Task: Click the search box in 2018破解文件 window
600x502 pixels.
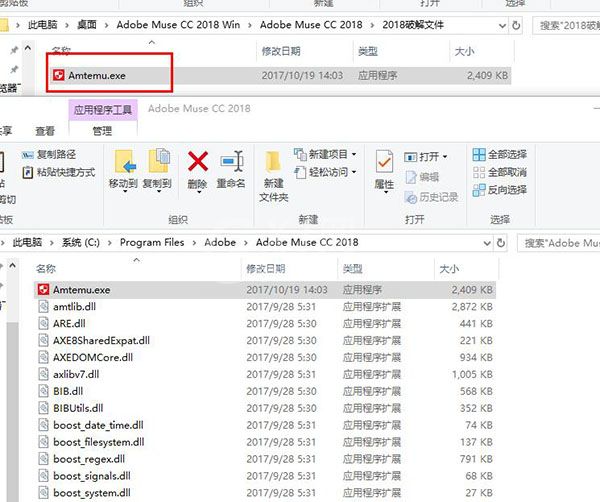Action: tap(566, 26)
